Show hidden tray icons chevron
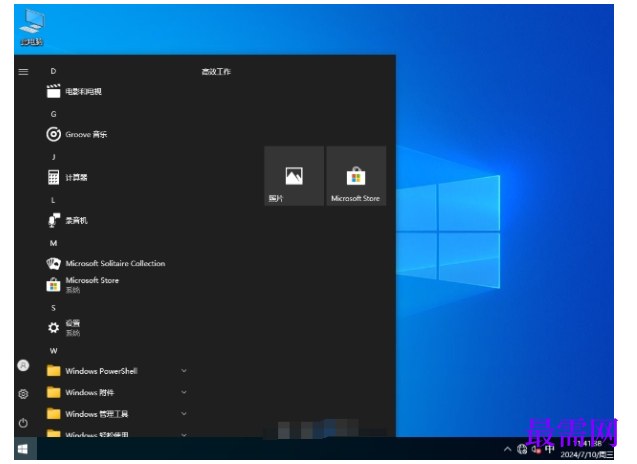The height and width of the screenshot is (464, 637). coord(507,449)
